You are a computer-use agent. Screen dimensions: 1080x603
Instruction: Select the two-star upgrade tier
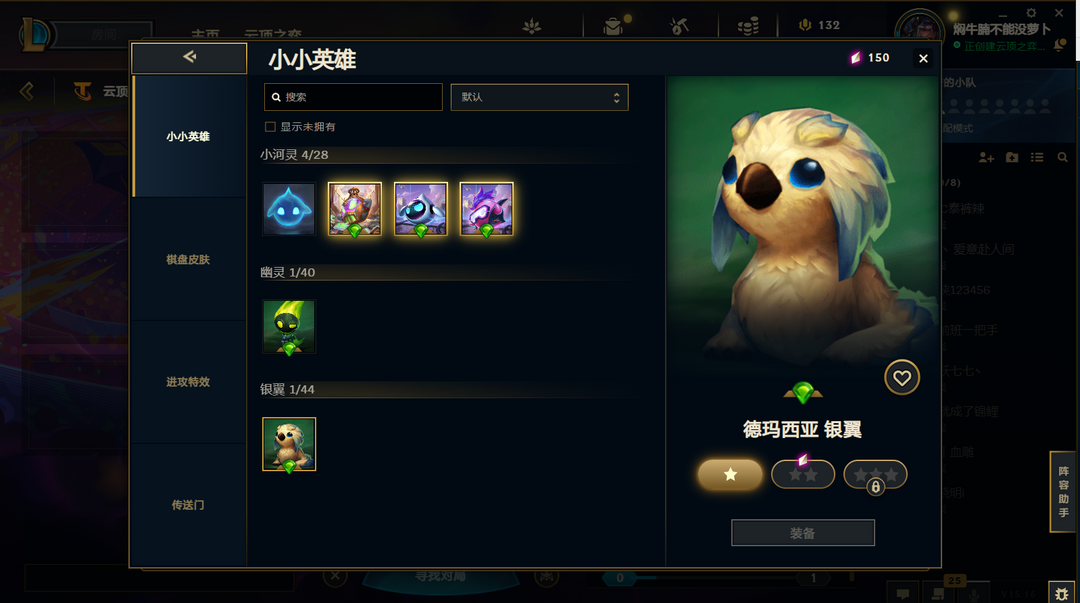click(x=802, y=474)
